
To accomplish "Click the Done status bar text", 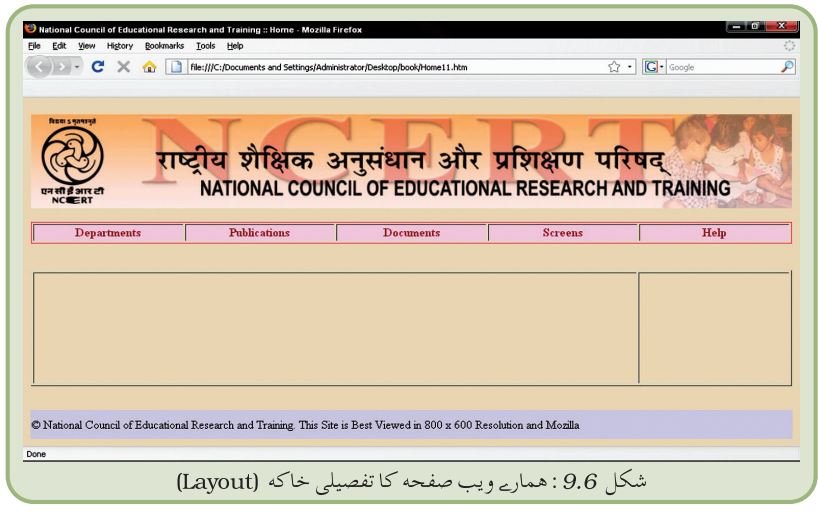I will (36, 454).
